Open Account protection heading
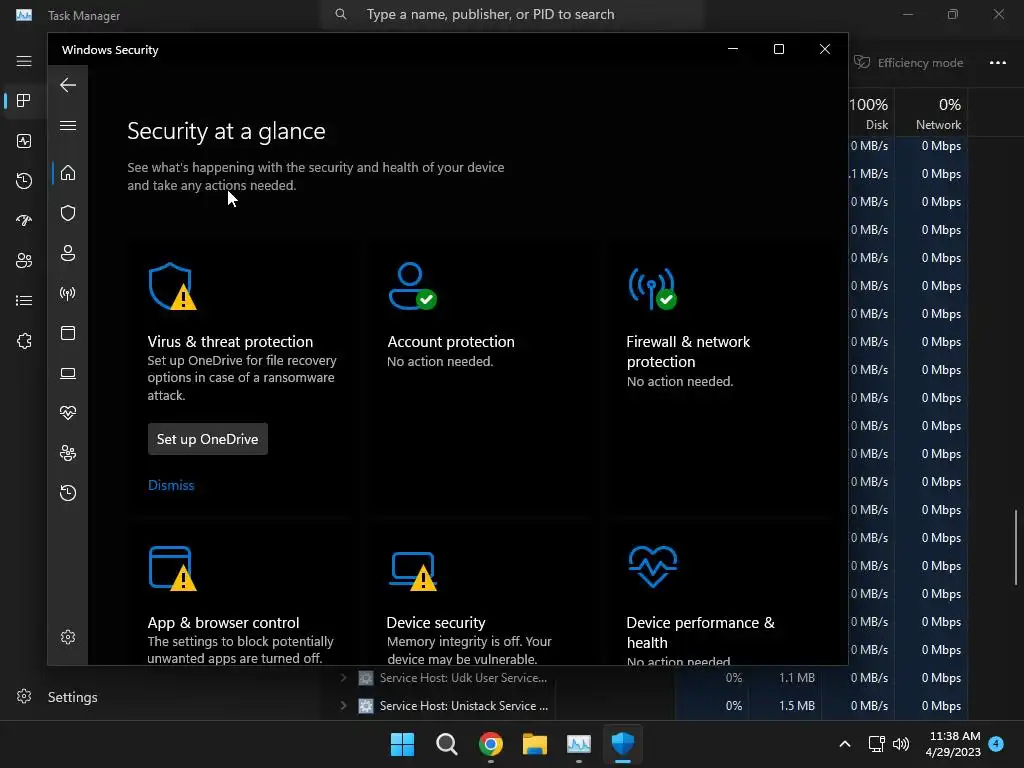 coord(451,342)
